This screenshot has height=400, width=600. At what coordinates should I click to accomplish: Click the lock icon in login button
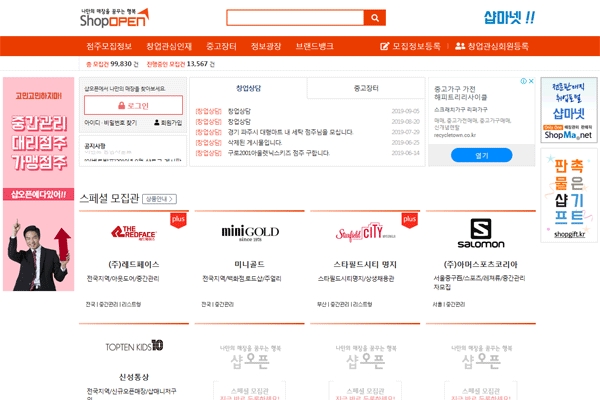(121, 105)
